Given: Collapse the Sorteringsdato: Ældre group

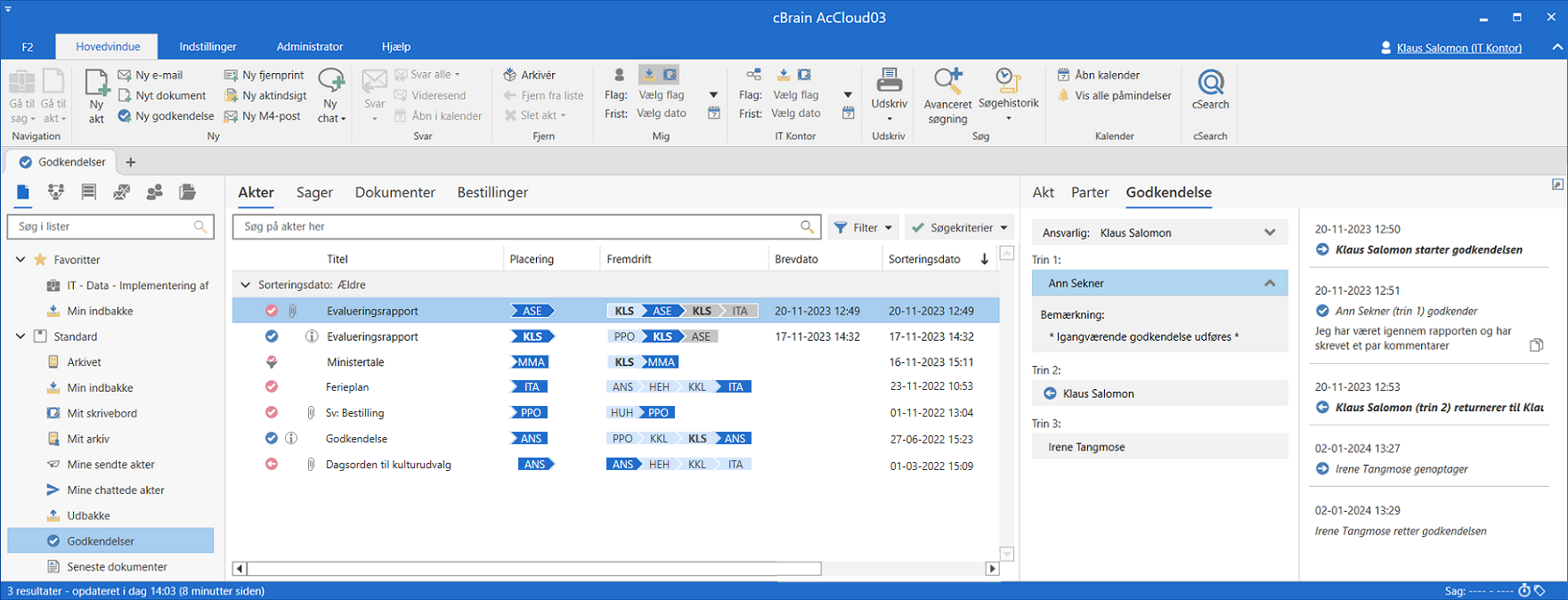Looking at the screenshot, I should pos(246,285).
